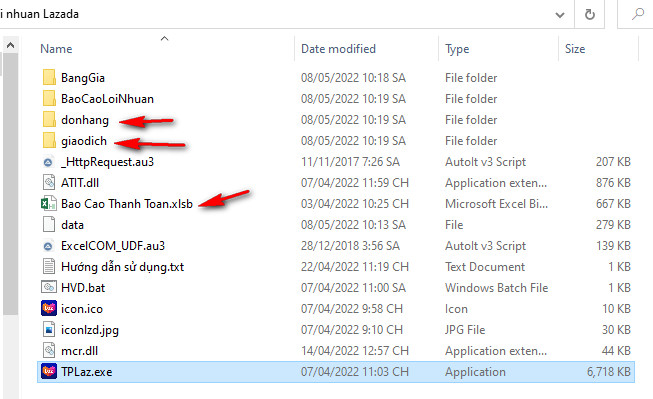
Task: Click the Microsoft Excel Bi... type cell
Action: [496, 204]
